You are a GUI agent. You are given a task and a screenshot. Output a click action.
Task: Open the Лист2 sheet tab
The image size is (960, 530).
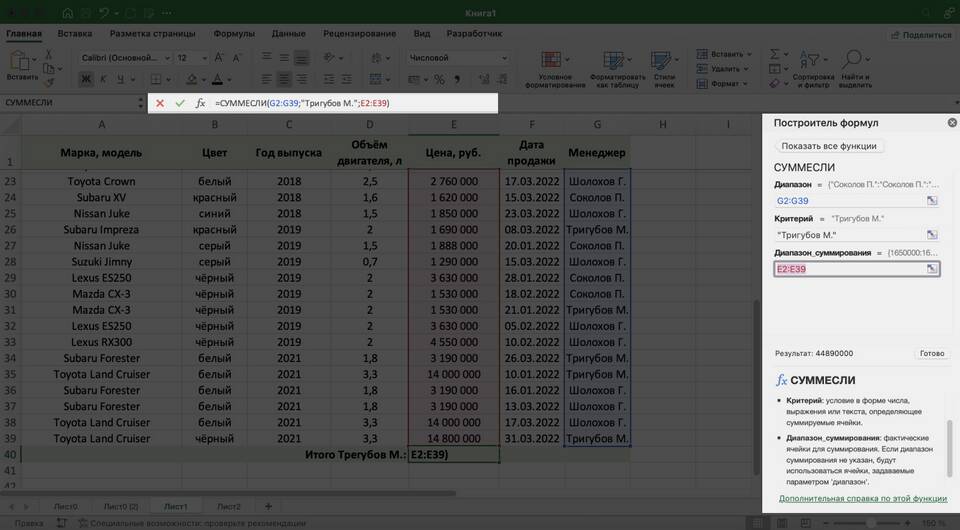point(228,506)
